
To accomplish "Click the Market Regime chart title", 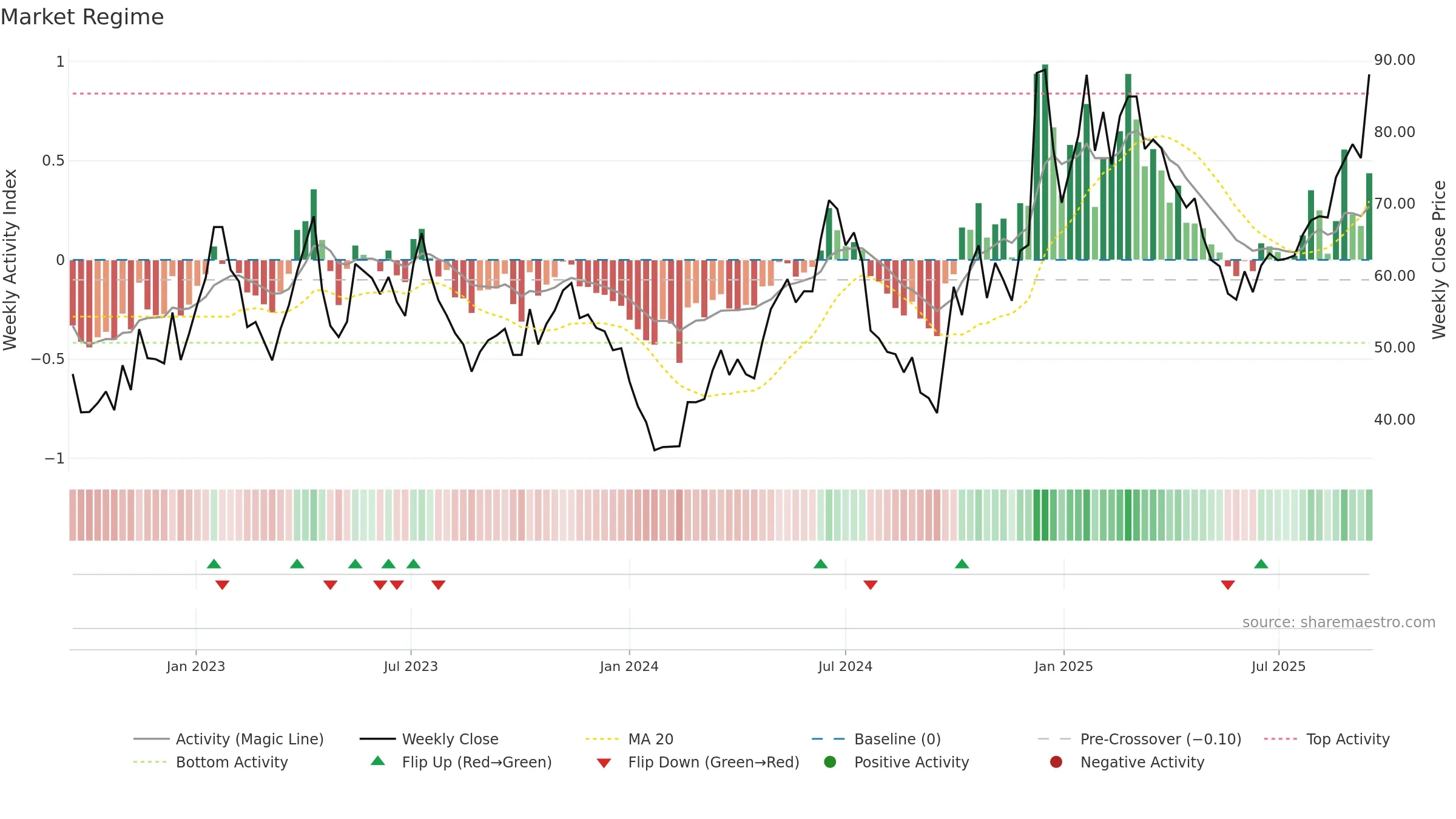I will (83, 17).
